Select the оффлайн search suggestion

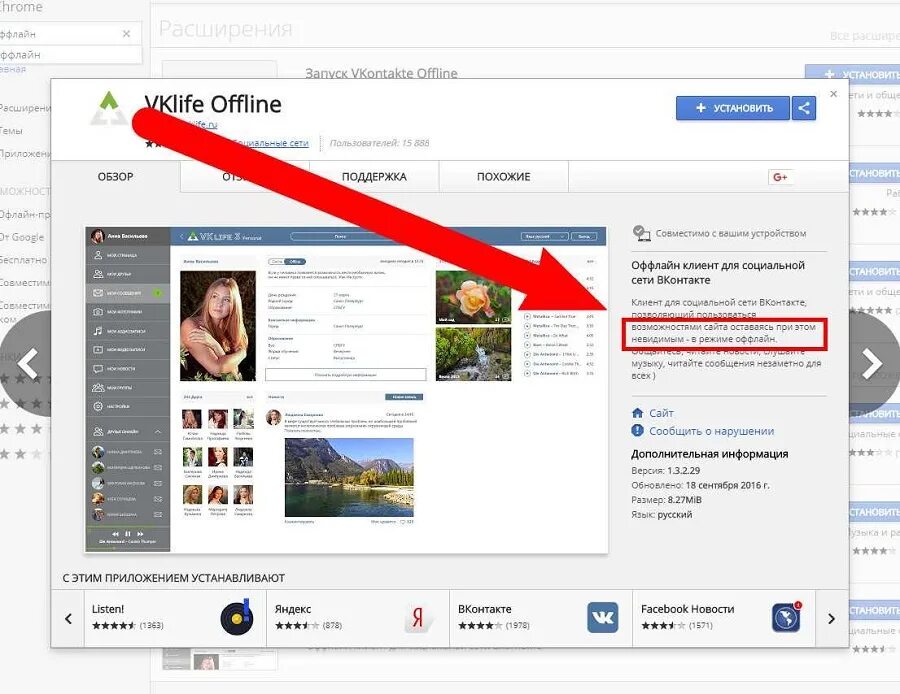coord(71,55)
